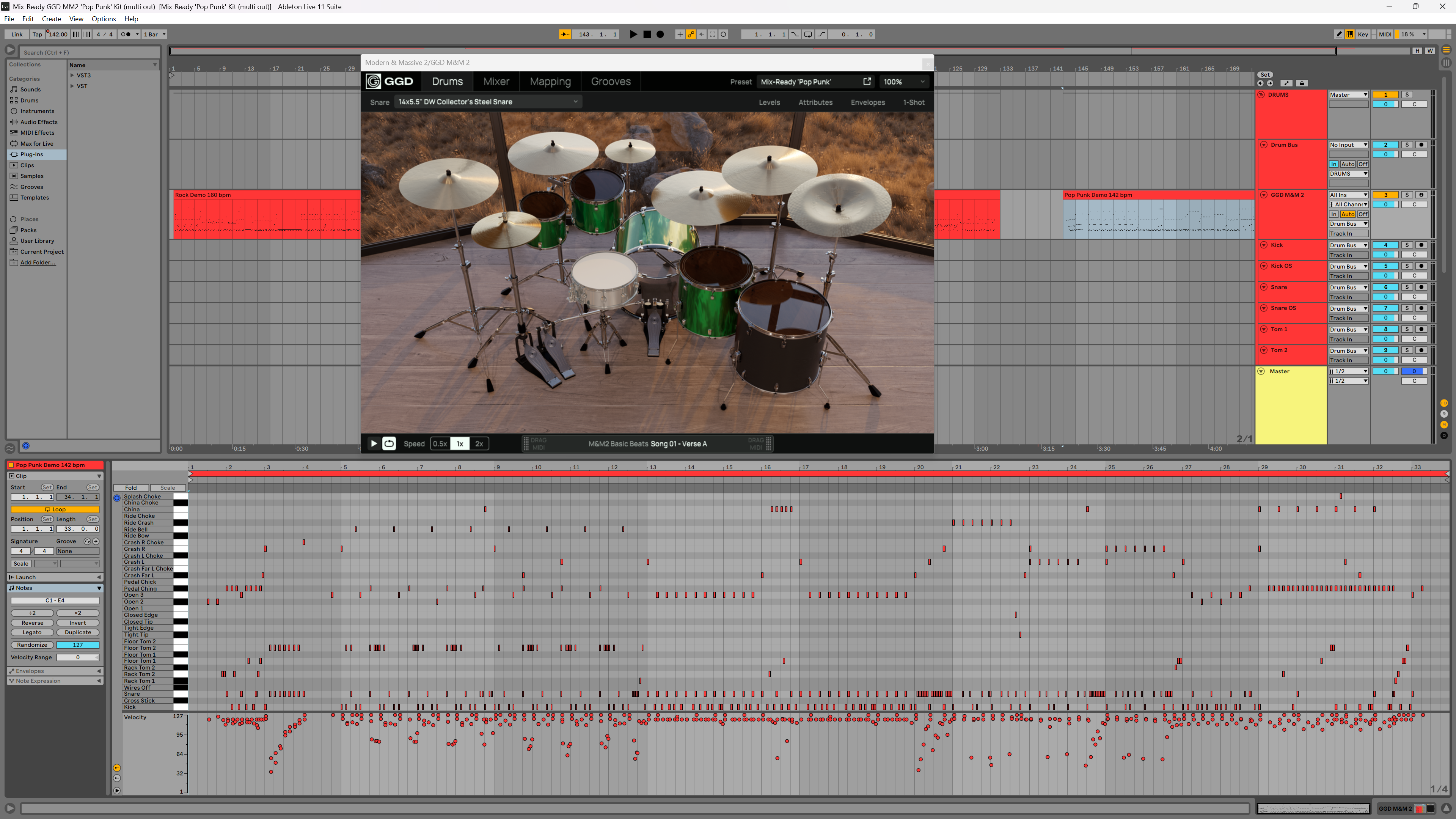Viewport: 1456px width, 819px height.
Task: Click the Hot-Swap Groove button
Action: click(x=87, y=541)
